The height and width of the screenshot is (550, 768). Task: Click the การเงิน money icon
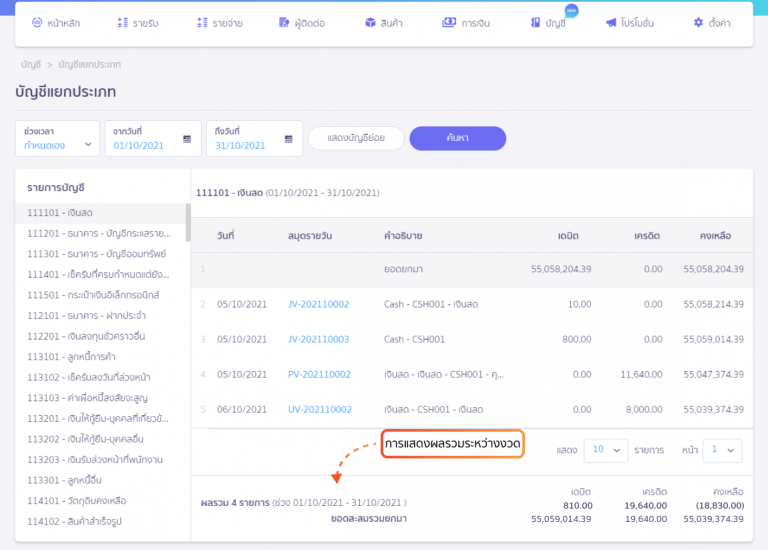pos(449,23)
